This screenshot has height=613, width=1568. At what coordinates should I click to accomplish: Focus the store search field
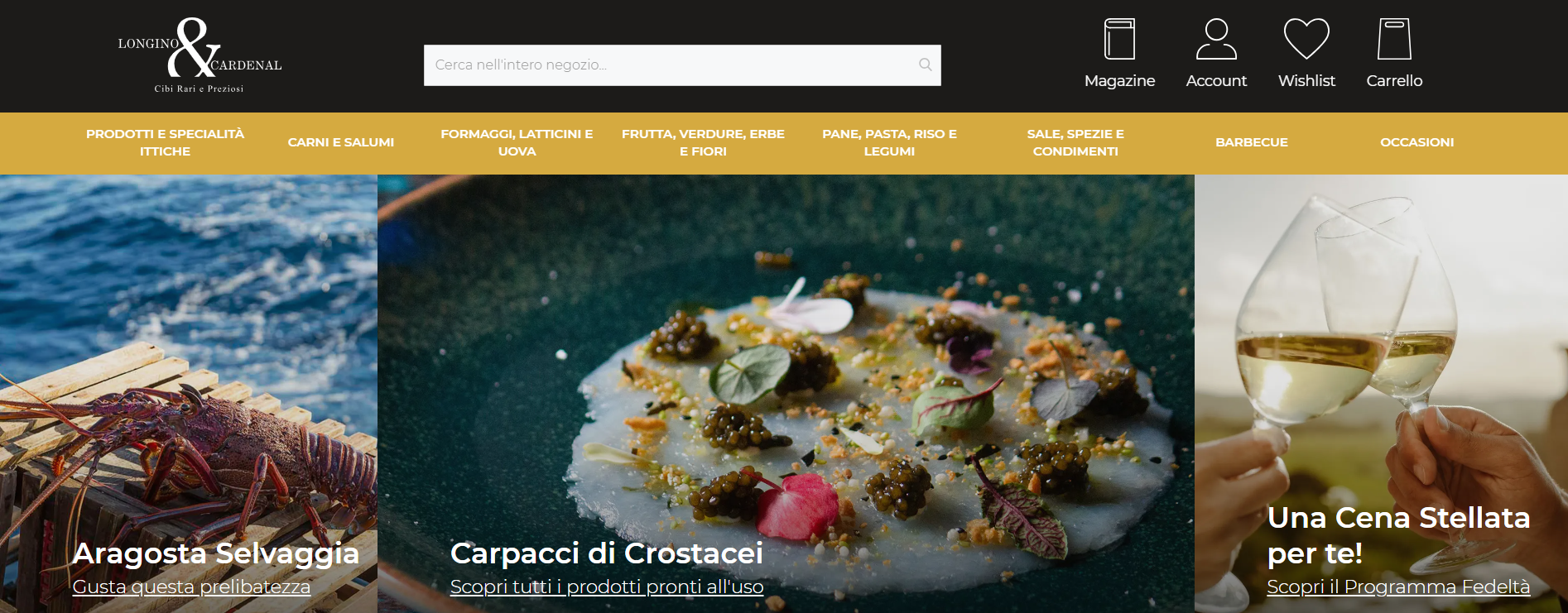click(x=682, y=65)
